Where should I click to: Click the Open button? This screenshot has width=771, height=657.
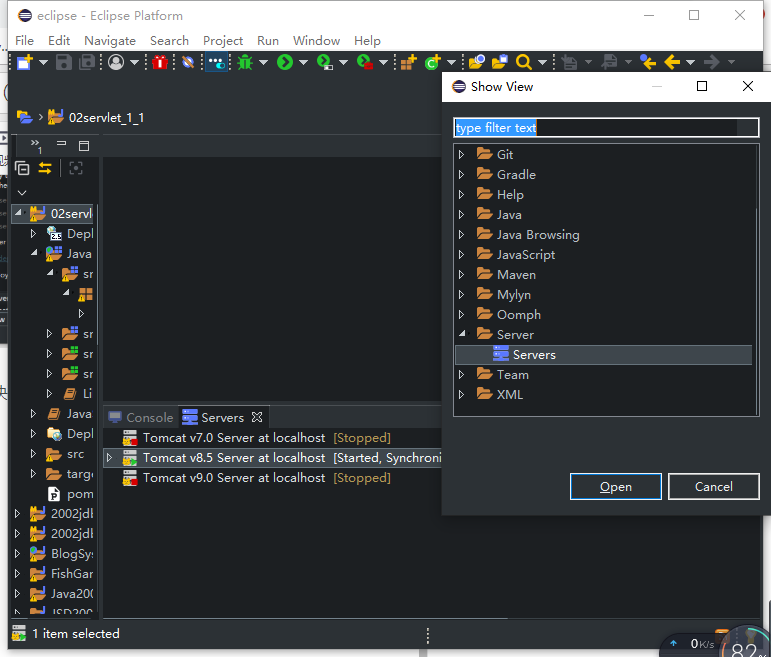616,486
